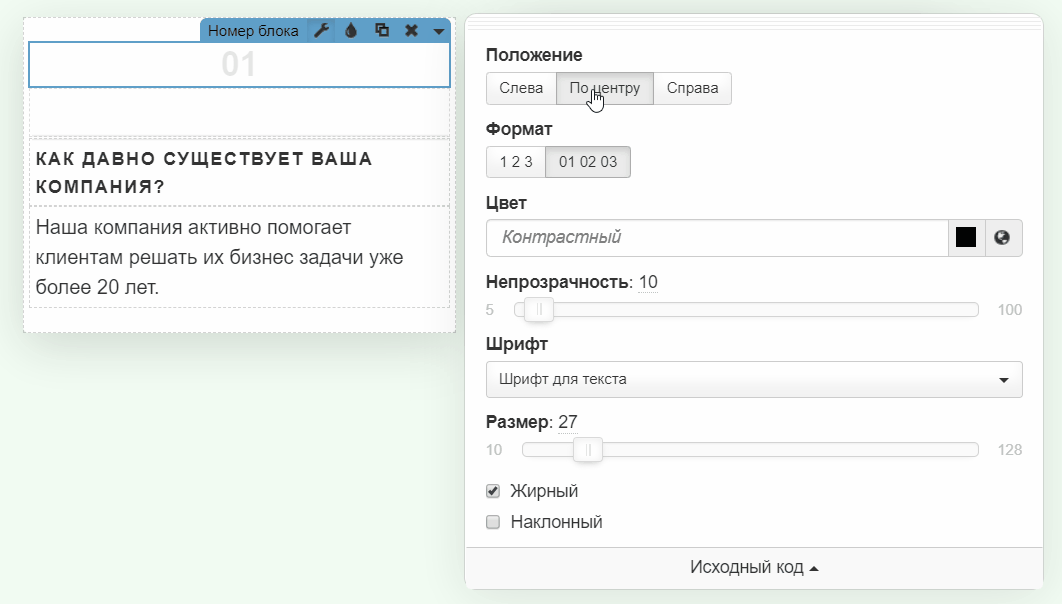Open the Шрифт для текста dropdown
Screen dimensions: 1062x604
point(754,379)
